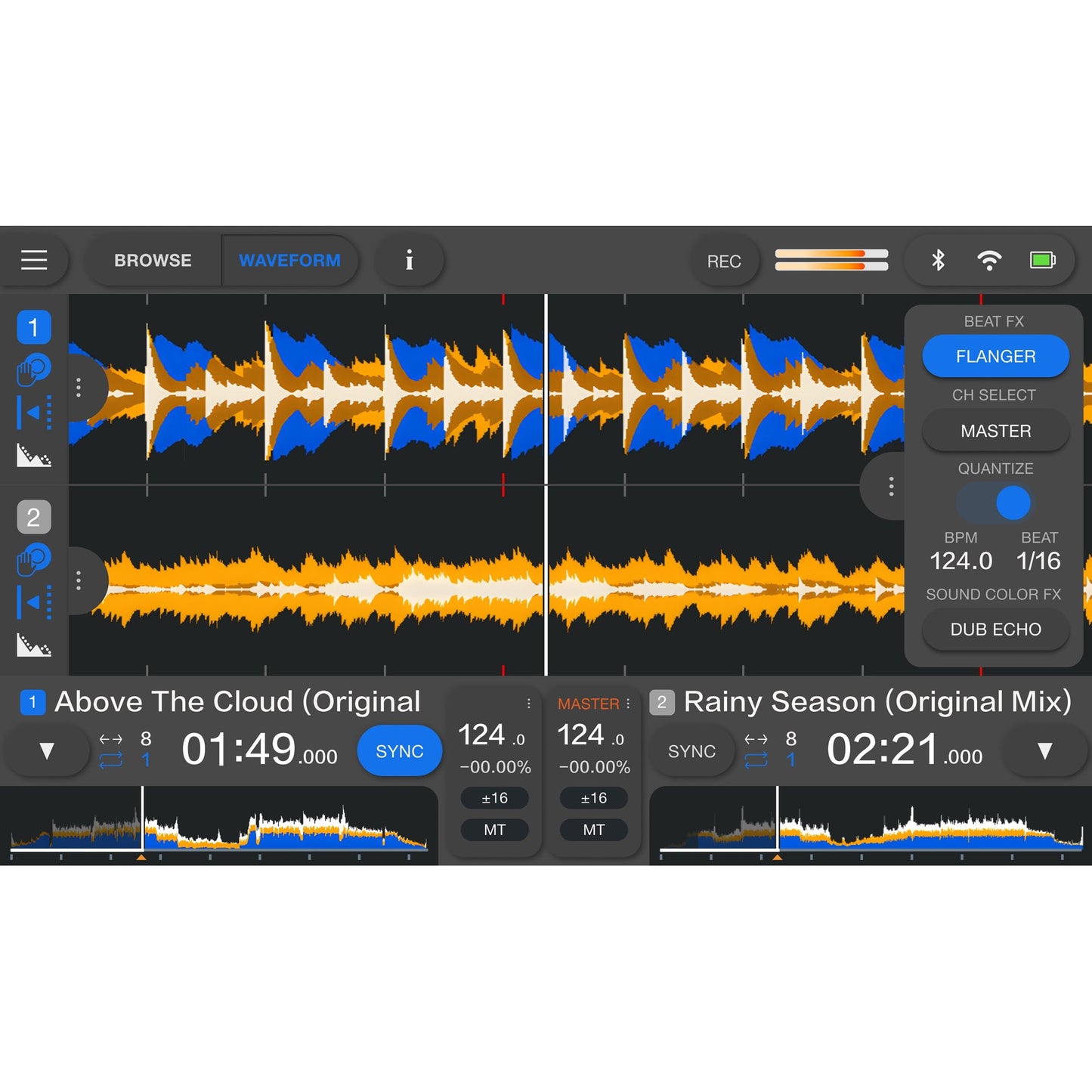Seek within Rainy Season overview waveform
The height and width of the screenshot is (1092, 1092).
[x=869, y=824]
